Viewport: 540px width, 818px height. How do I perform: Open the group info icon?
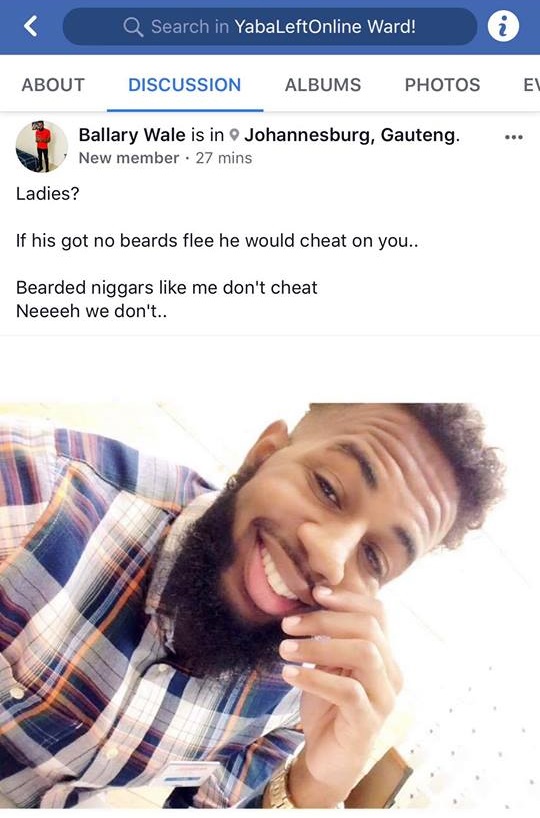503,26
